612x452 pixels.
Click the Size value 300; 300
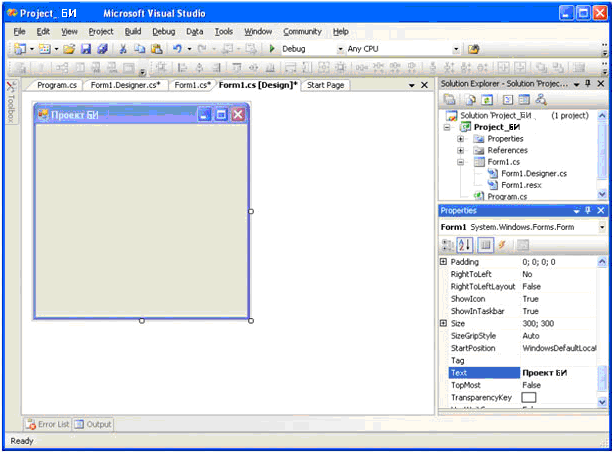tap(538, 323)
